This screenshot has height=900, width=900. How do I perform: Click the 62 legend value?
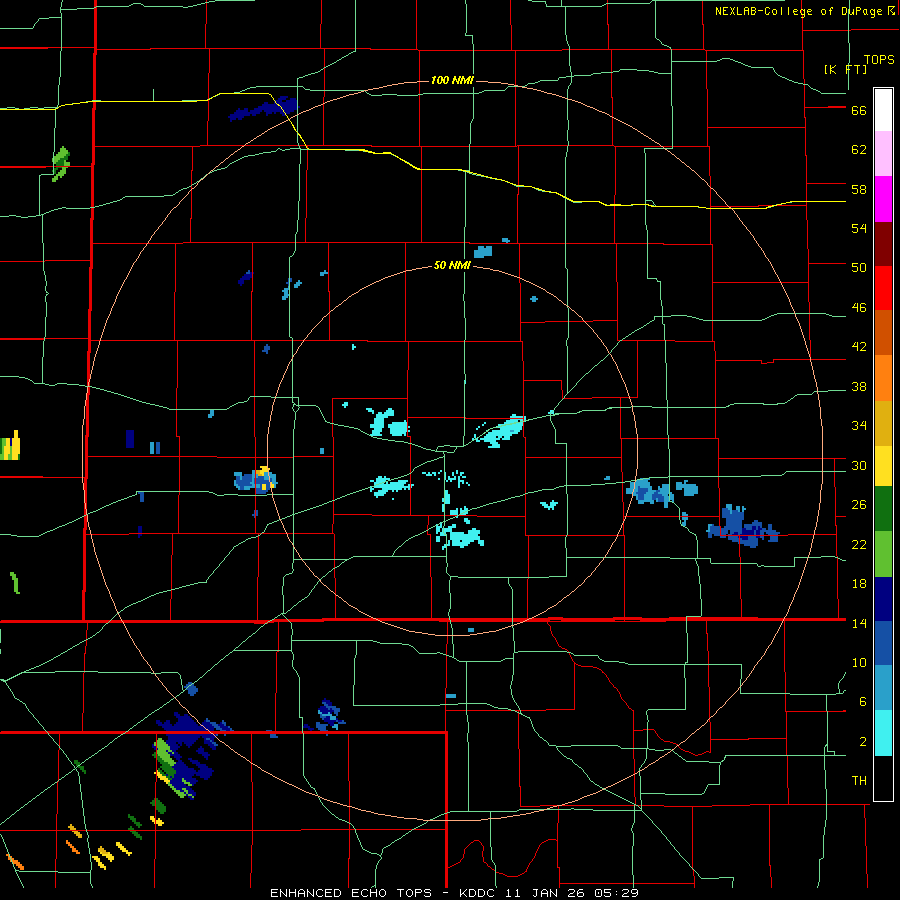tap(859, 150)
